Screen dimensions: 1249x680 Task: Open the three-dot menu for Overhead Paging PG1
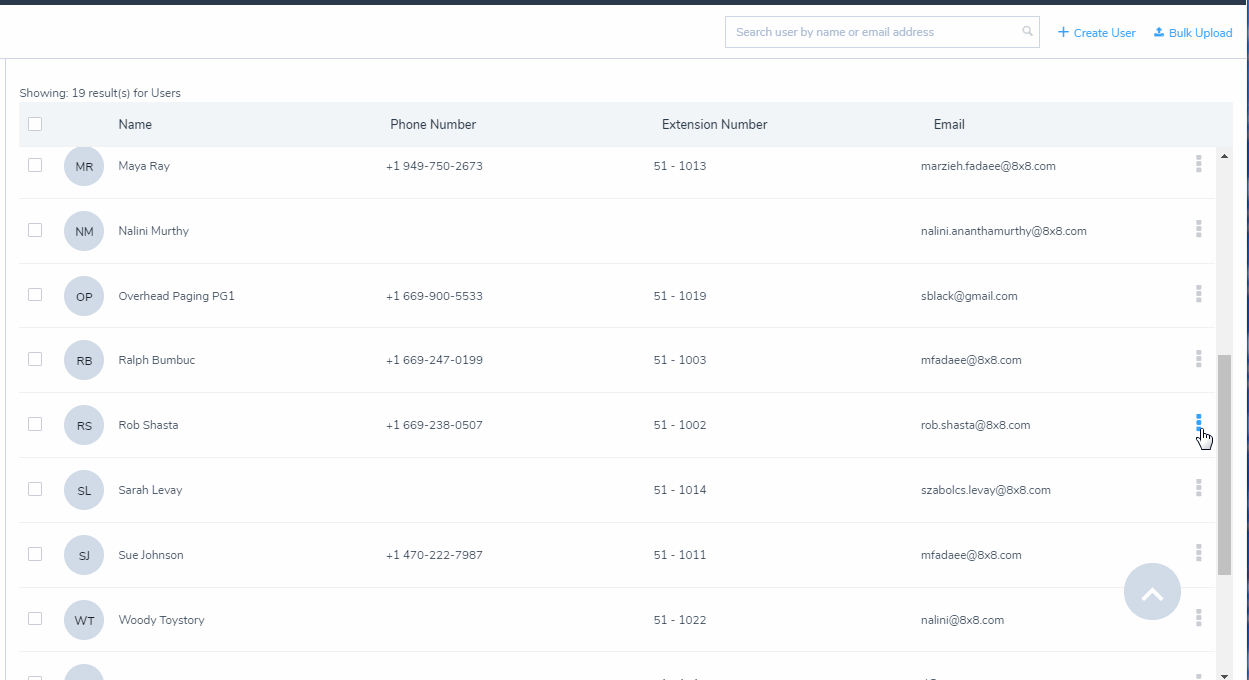pos(1198,294)
